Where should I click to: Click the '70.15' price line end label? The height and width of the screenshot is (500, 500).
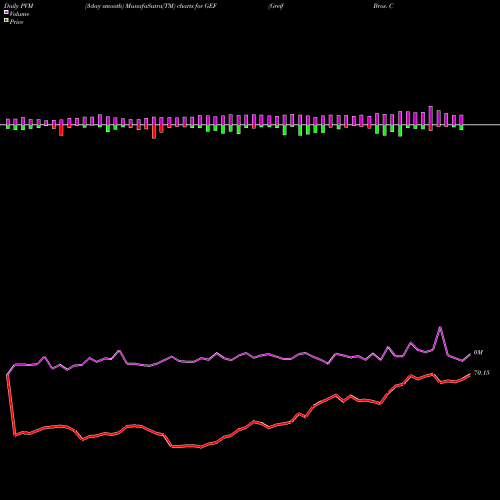coord(482,373)
